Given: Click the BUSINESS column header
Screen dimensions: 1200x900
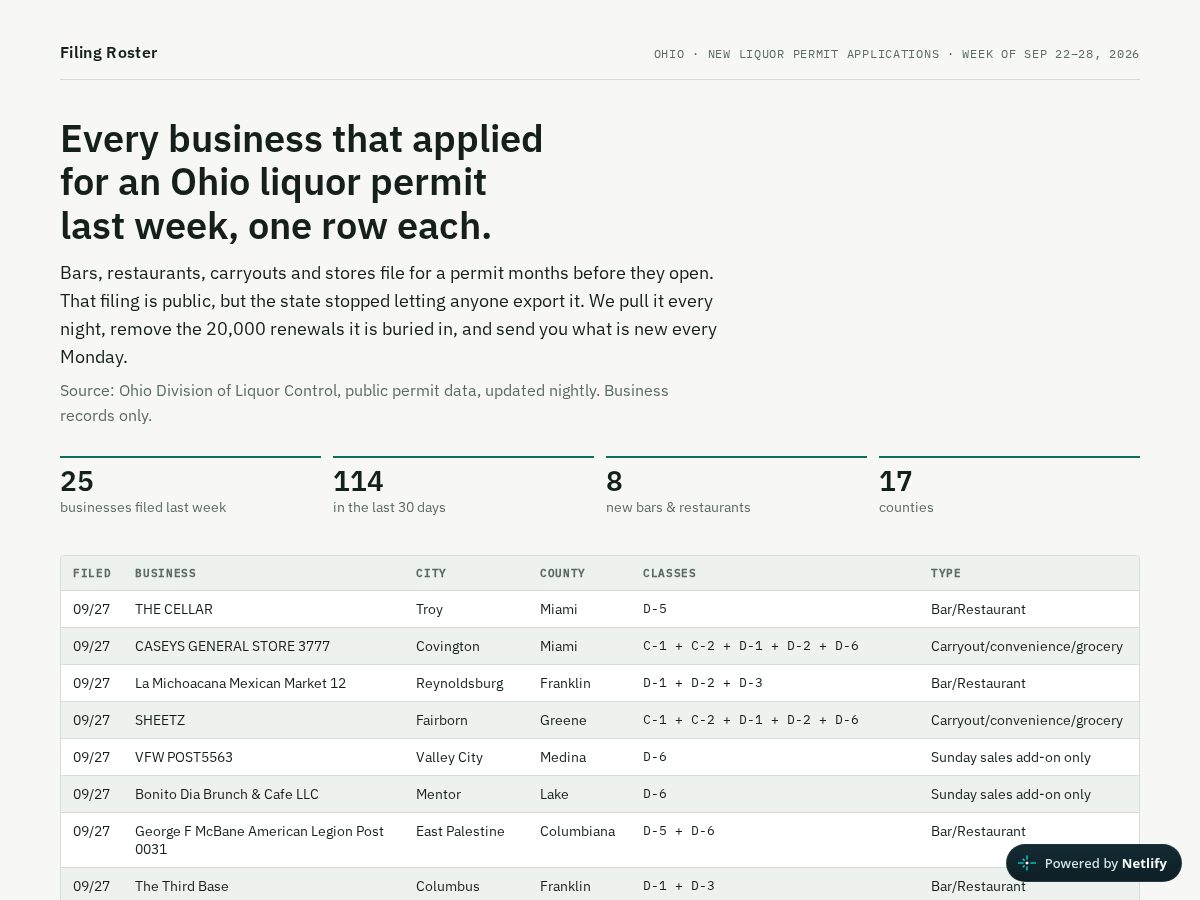Looking at the screenshot, I should [166, 573].
